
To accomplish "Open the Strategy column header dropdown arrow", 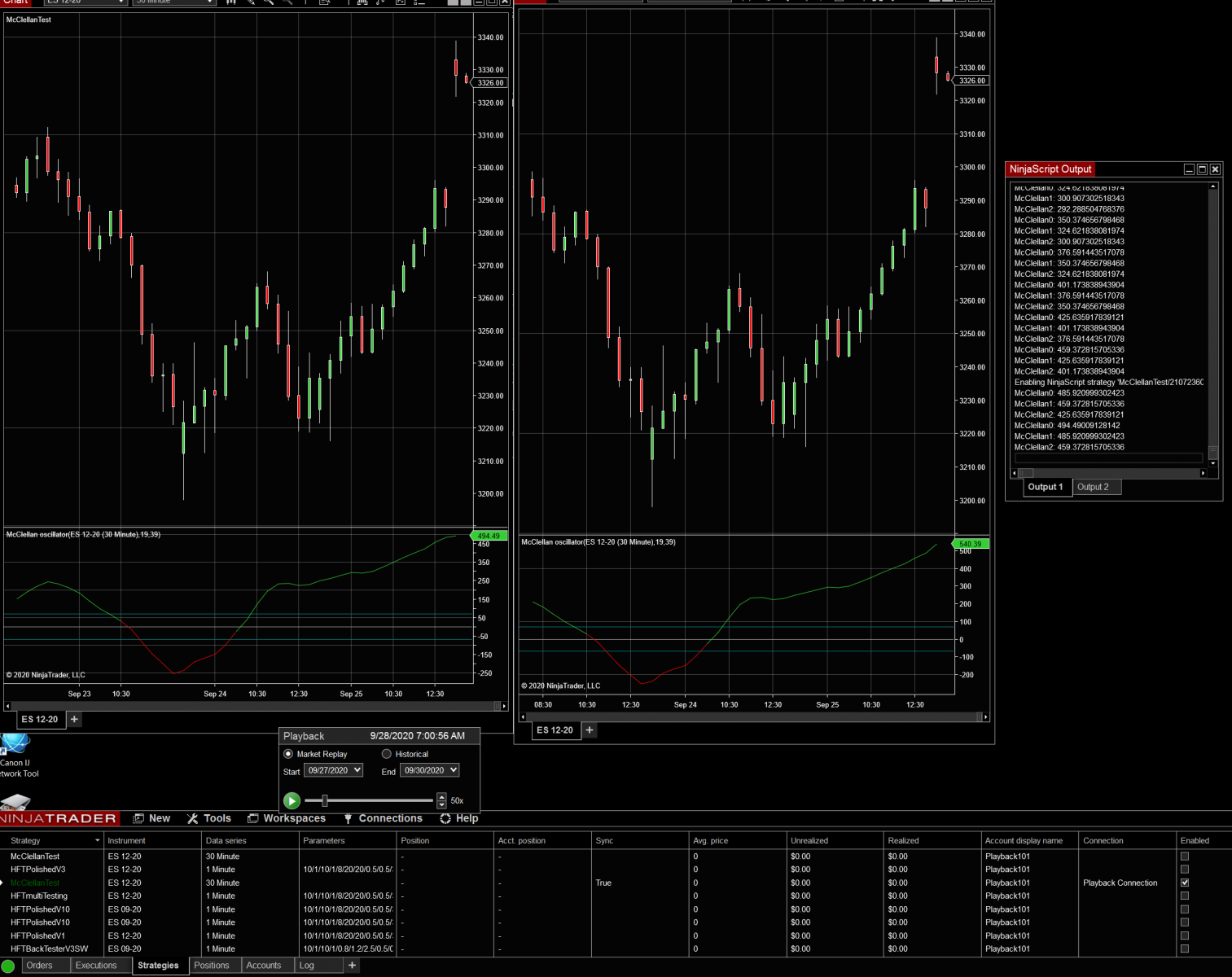I will click(98, 840).
